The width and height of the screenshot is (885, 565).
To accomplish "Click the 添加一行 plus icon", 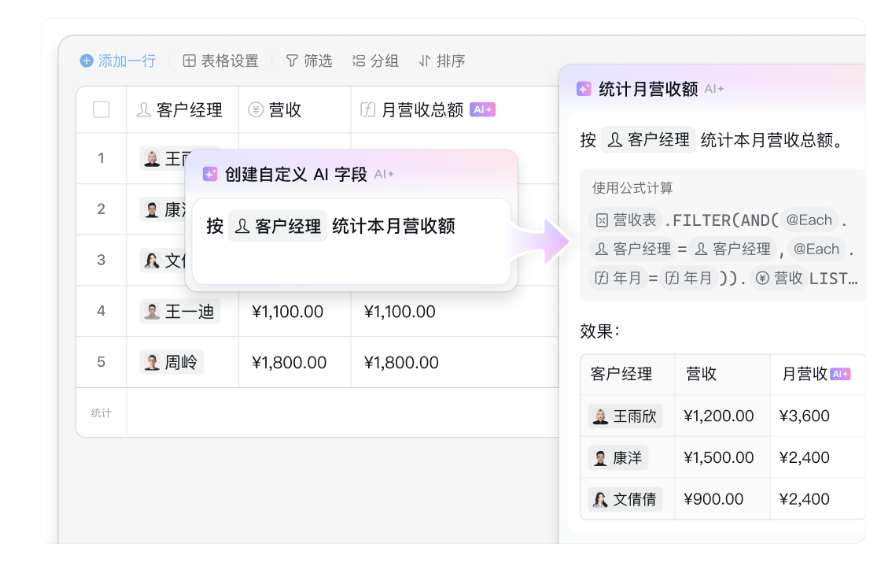I will tap(87, 61).
